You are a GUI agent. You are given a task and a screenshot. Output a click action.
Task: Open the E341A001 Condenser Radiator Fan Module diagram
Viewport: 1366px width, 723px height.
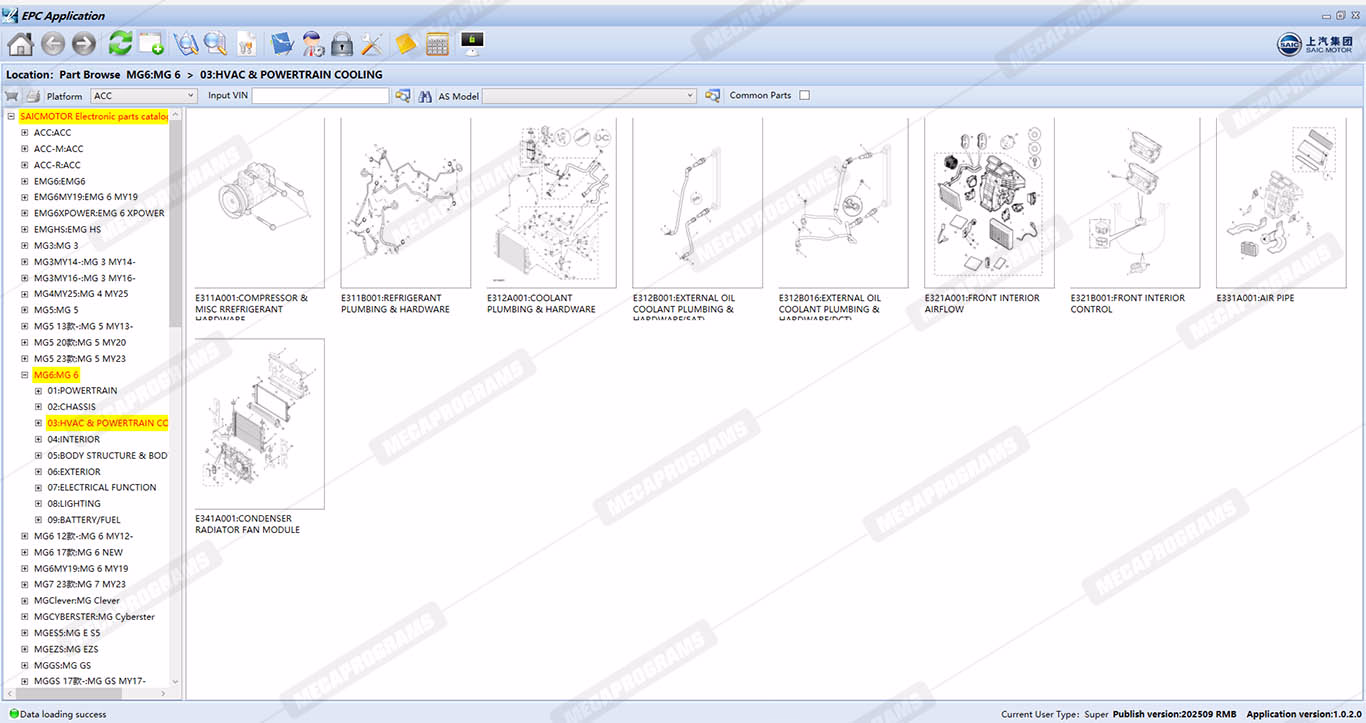(x=260, y=424)
